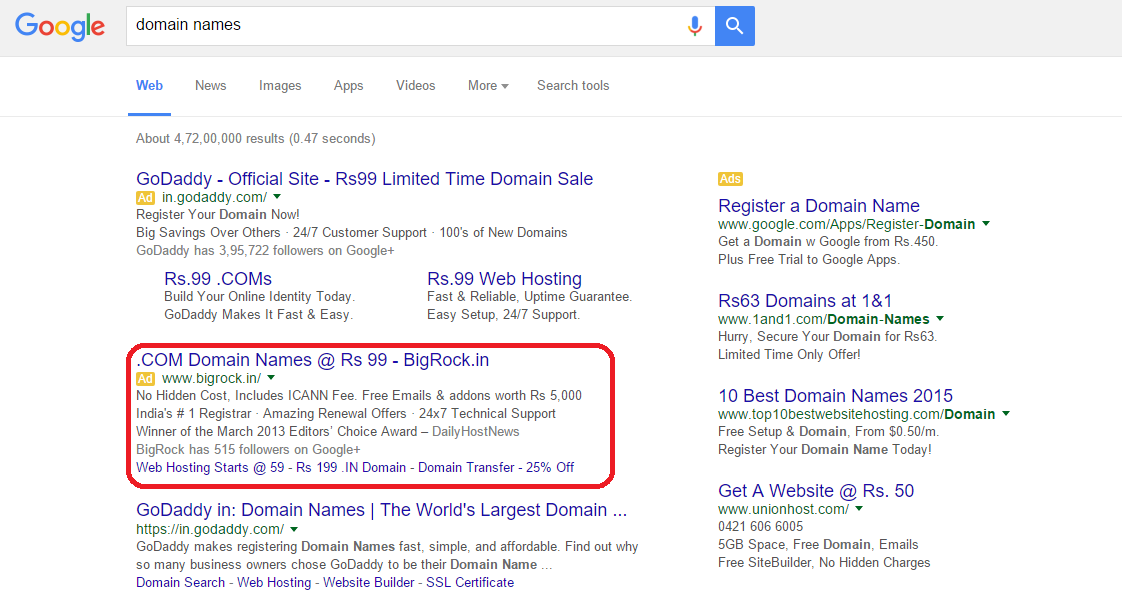Open Rs63 Domains at 1&1 ad
The height and width of the screenshot is (595, 1122).
tap(805, 301)
